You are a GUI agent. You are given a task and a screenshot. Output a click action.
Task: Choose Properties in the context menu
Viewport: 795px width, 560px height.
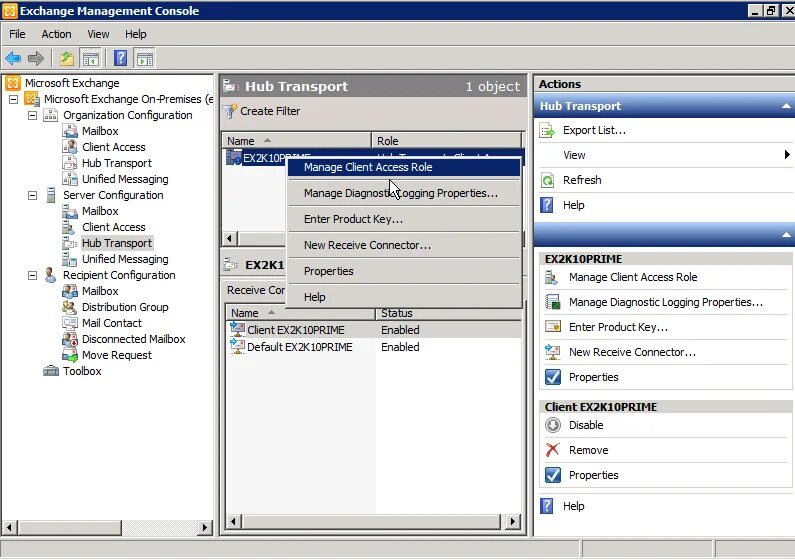click(404, 271)
